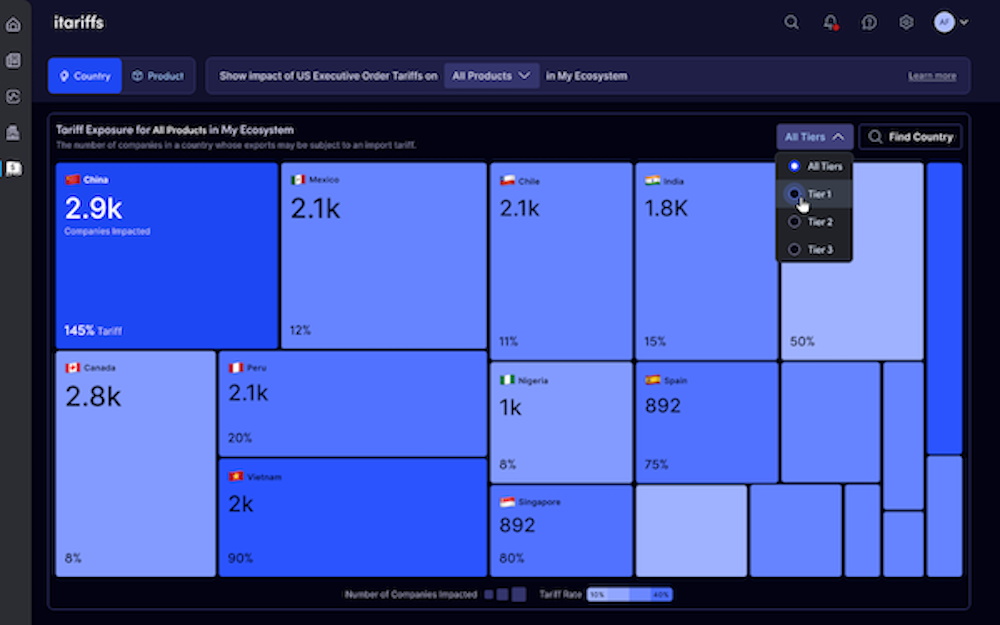Open the company building icon in sidebar

tap(13, 132)
